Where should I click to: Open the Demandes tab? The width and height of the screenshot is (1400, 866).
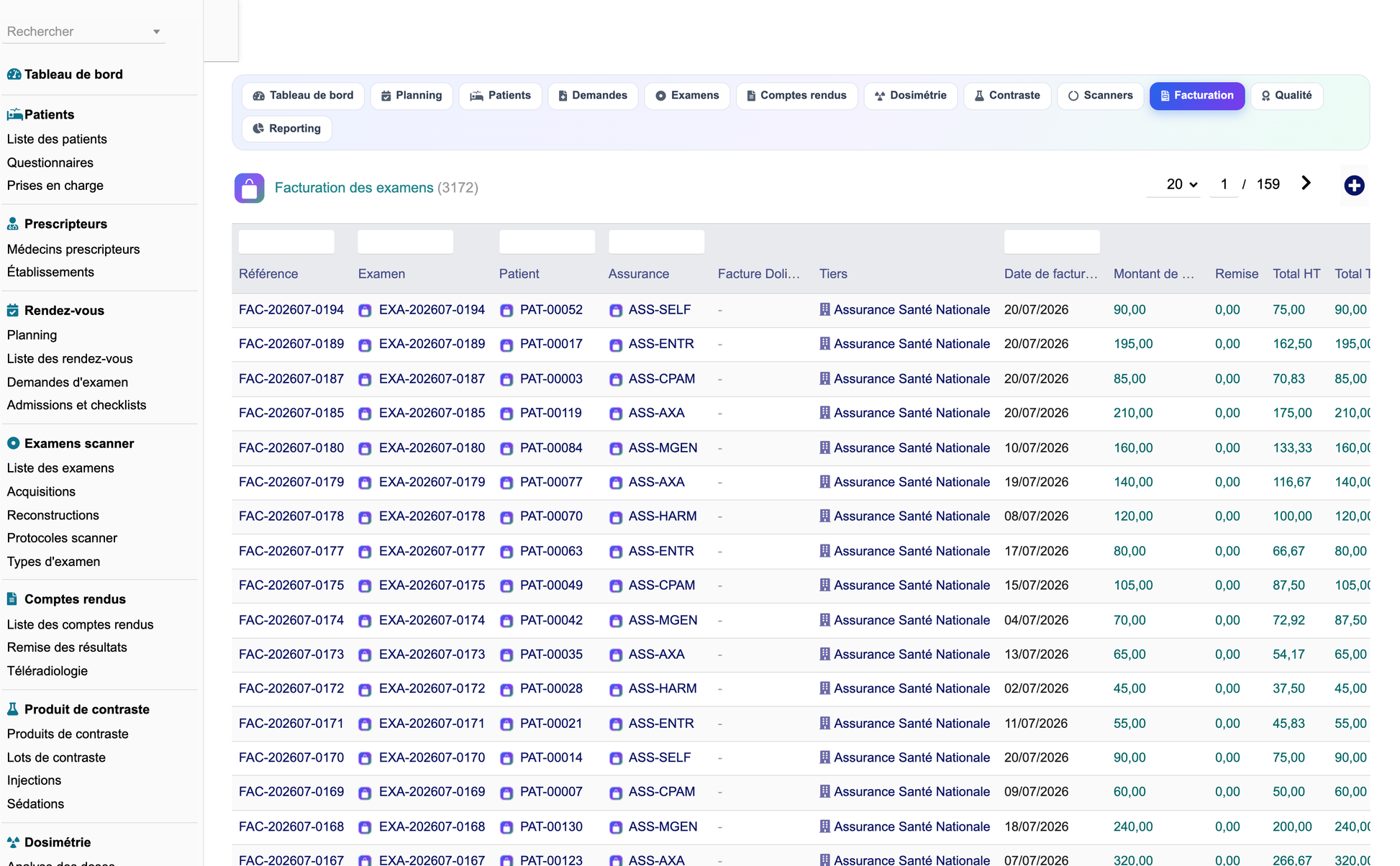[x=593, y=96]
